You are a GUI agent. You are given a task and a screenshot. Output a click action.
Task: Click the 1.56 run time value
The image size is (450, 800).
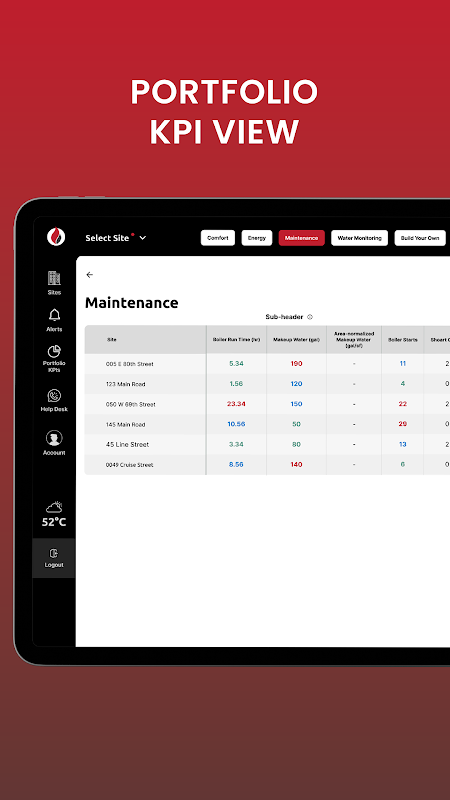pos(236,384)
